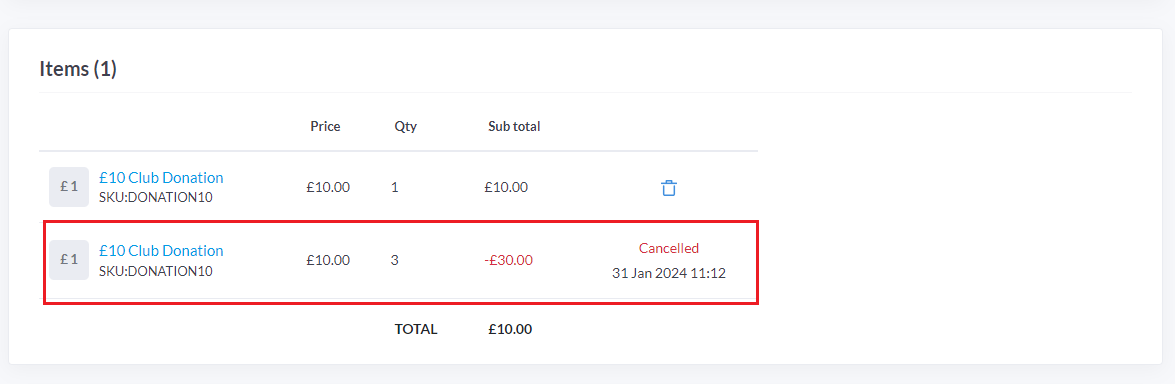Click the cancelled item's £10.00 price
Image resolution: width=1175 pixels, height=384 pixels.
click(x=327, y=260)
